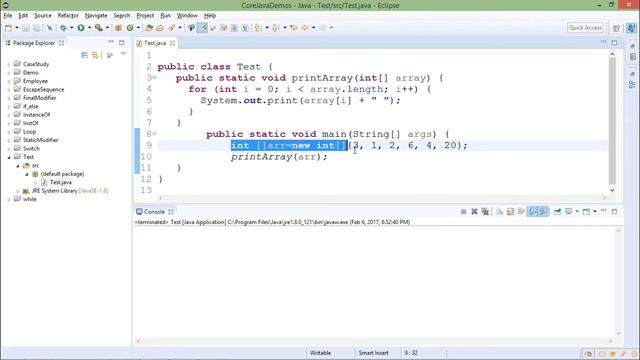Click Collapse All in Package Explorer
The image size is (640, 360).
84,55
